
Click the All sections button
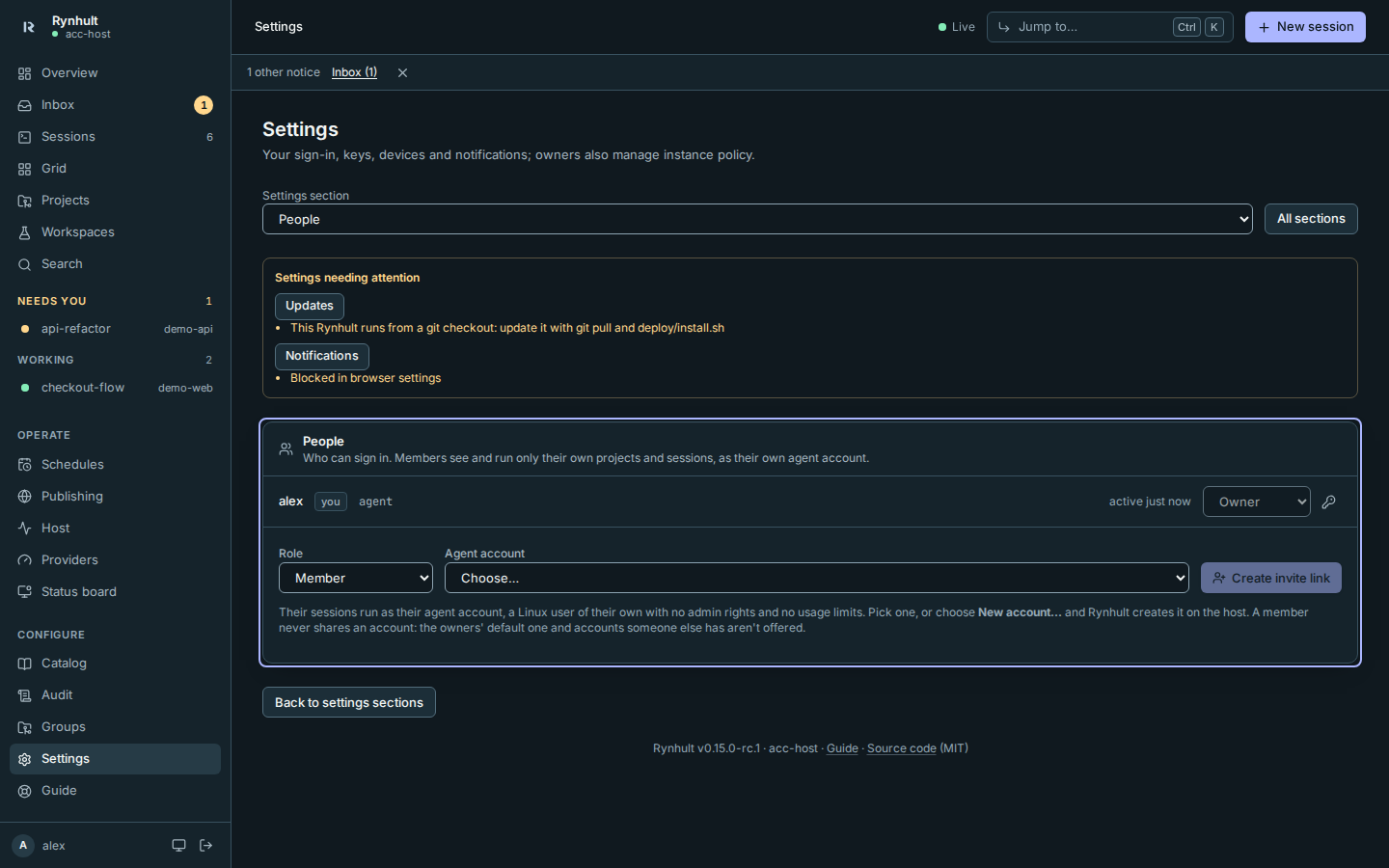pyautogui.click(x=1311, y=219)
